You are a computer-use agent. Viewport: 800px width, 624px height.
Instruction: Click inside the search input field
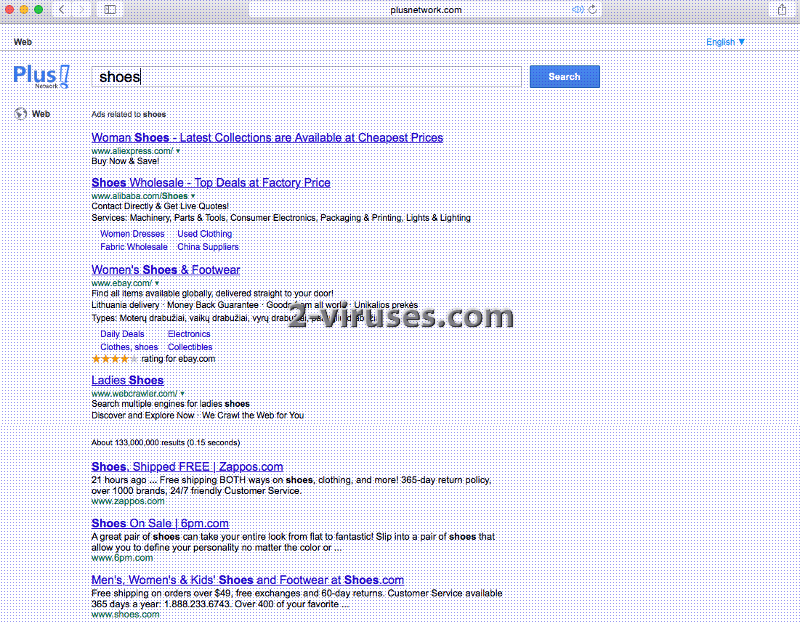tap(300, 76)
